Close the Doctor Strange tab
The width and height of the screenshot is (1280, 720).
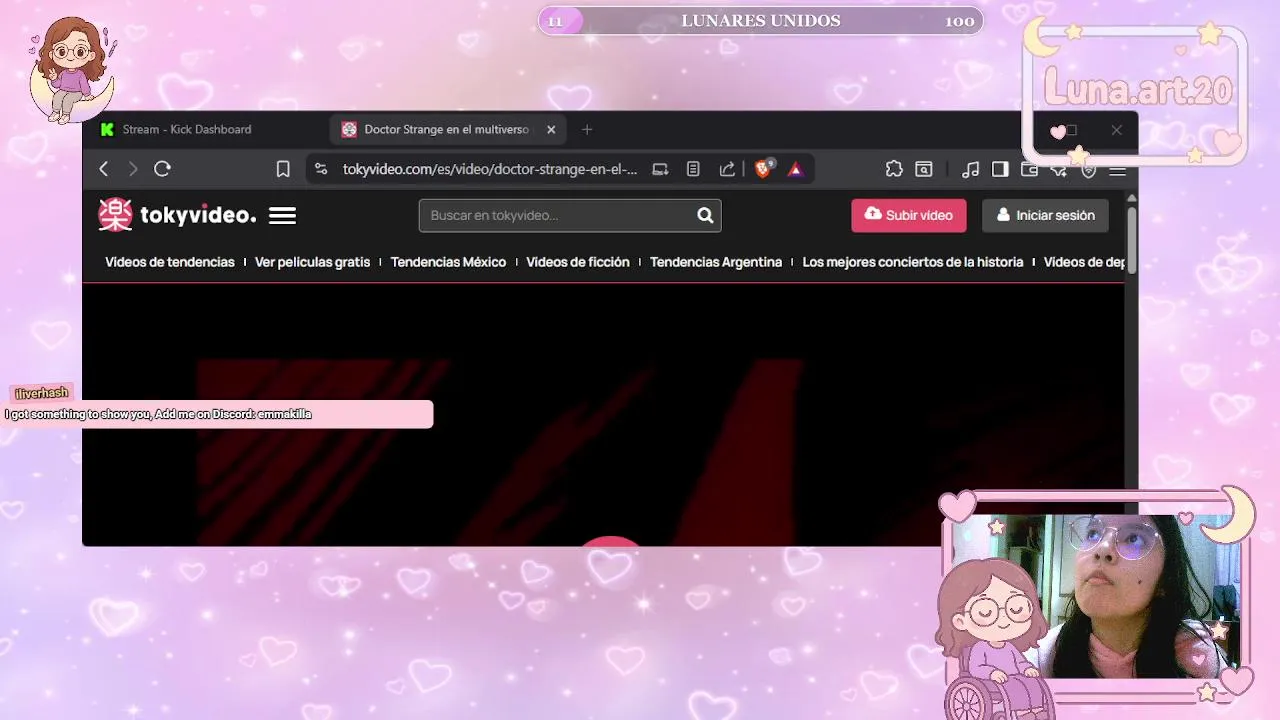point(551,129)
